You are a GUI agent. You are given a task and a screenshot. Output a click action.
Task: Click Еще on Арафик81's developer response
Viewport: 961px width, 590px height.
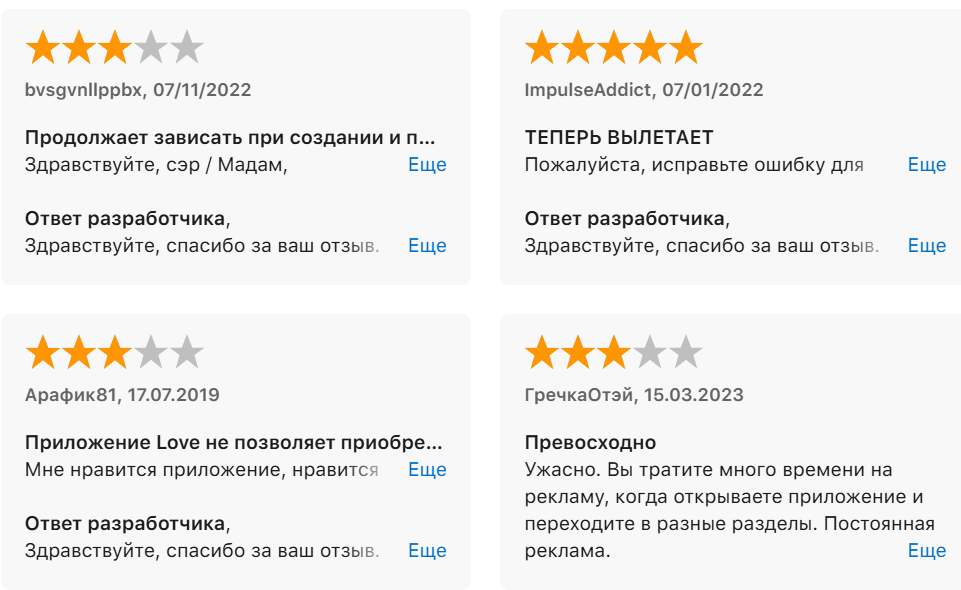tap(426, 550)
